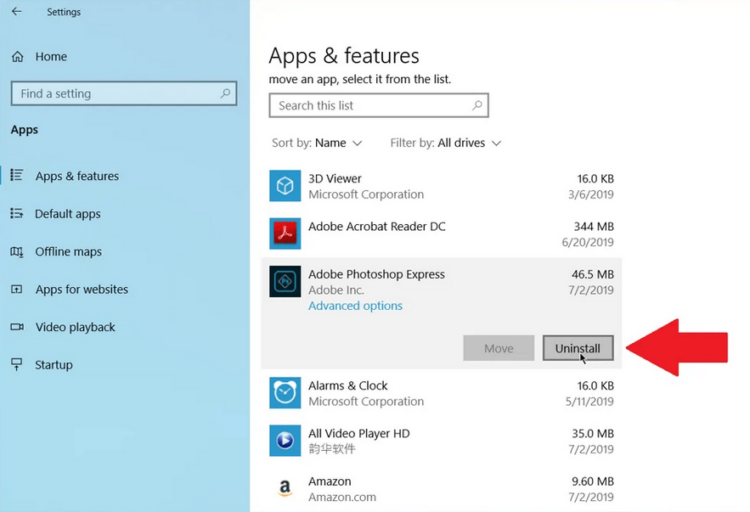Click the Move button

coord(498,348)
